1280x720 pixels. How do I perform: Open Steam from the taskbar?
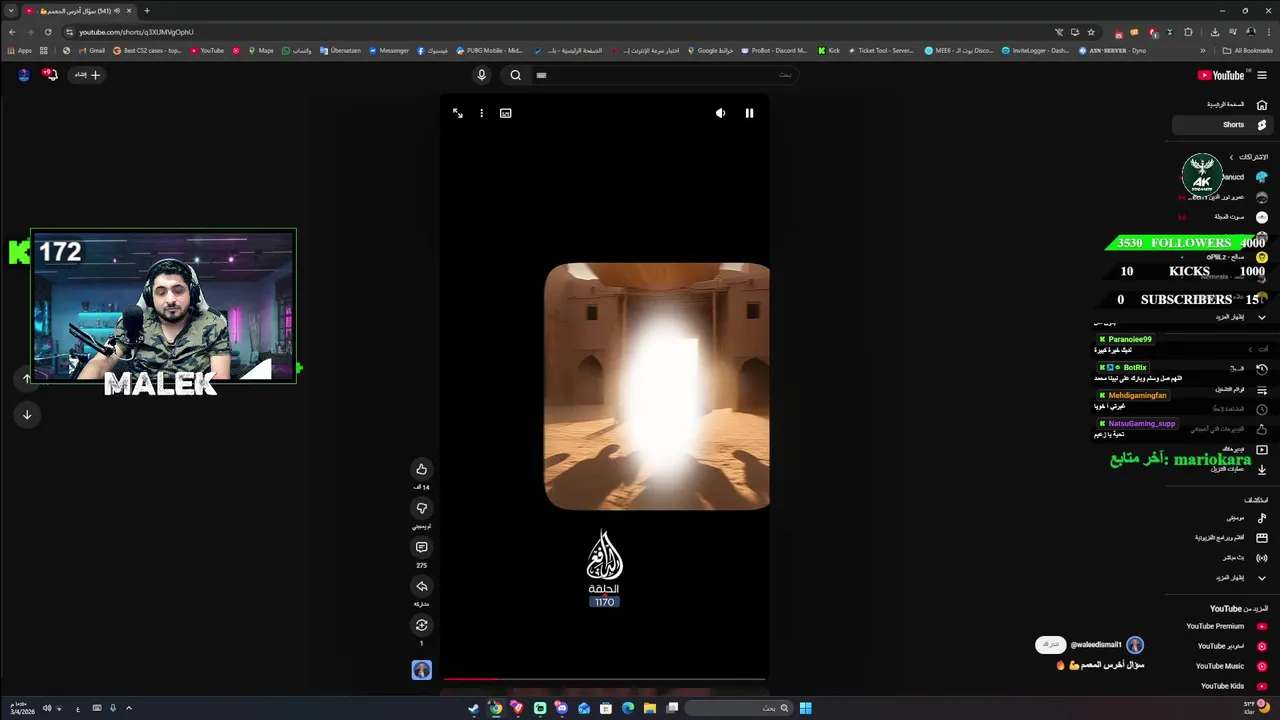474,708
